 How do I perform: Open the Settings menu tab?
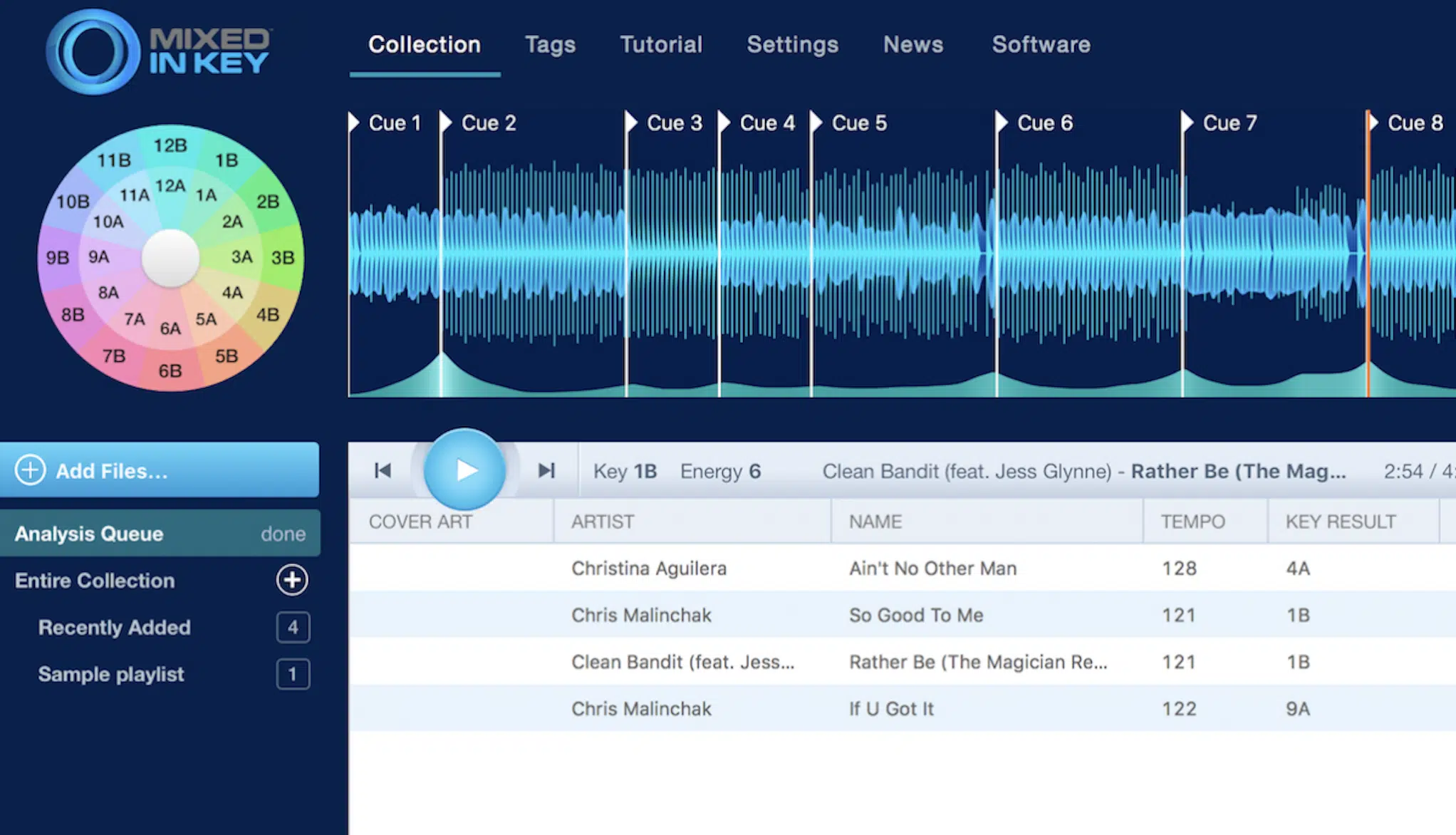(x=792, y=44)
